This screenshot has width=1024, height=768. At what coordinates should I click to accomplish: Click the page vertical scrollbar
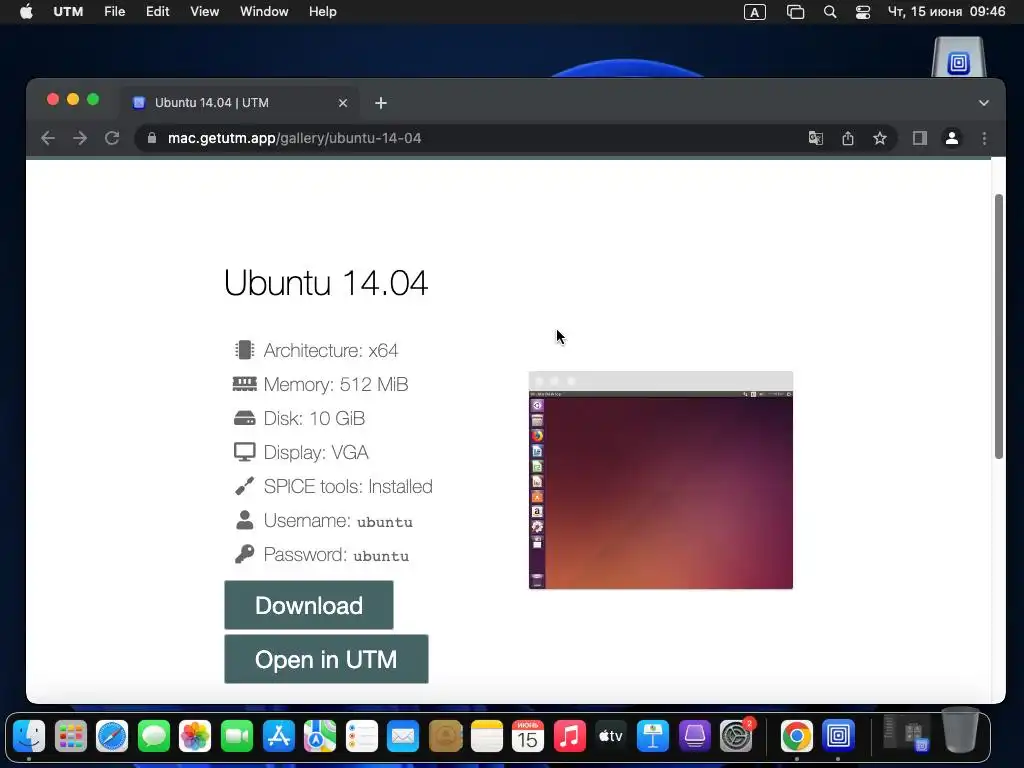(999, 327)
